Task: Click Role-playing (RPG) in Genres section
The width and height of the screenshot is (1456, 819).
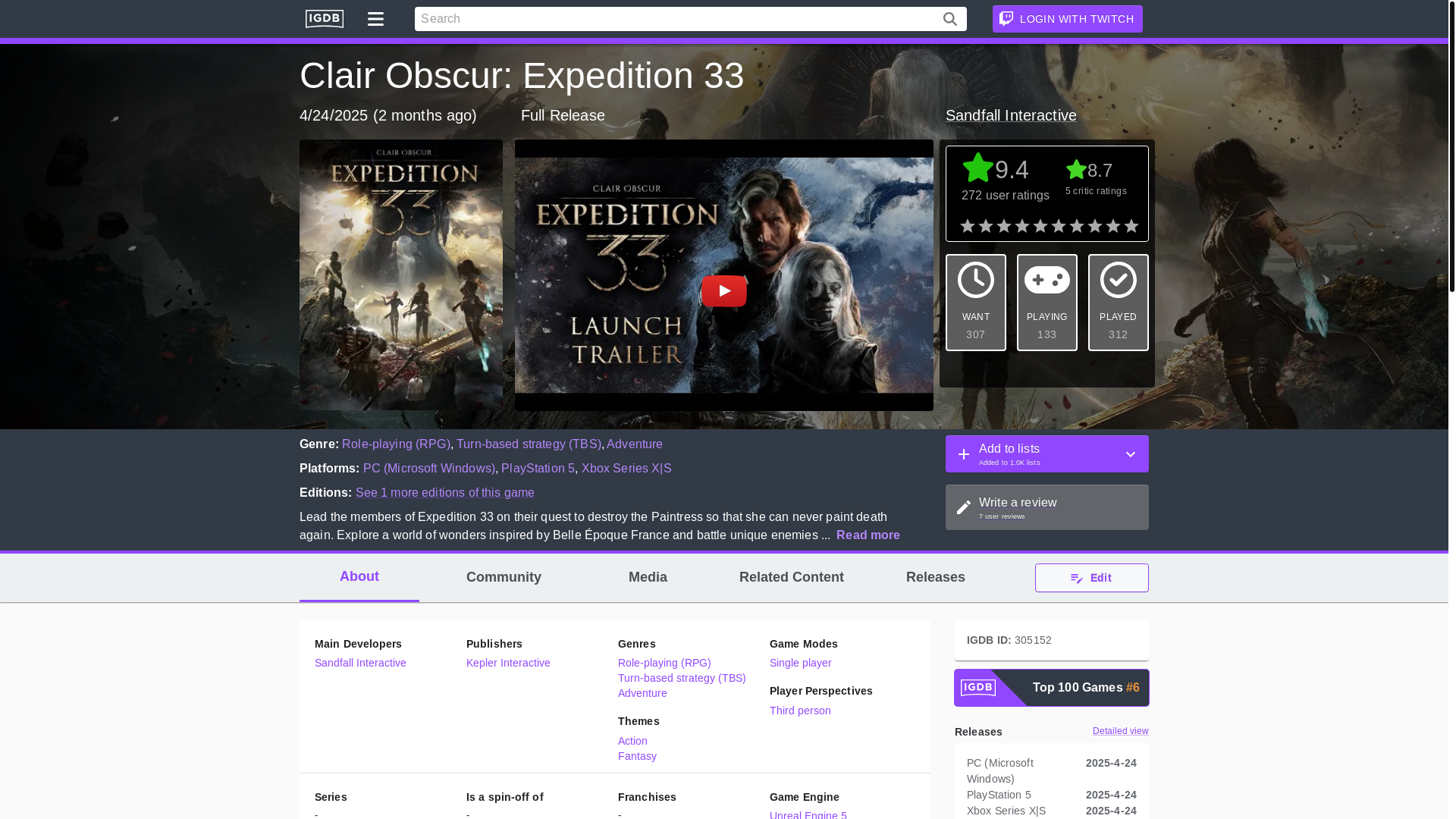Action: pyautogui.click(x=664, y=663)
